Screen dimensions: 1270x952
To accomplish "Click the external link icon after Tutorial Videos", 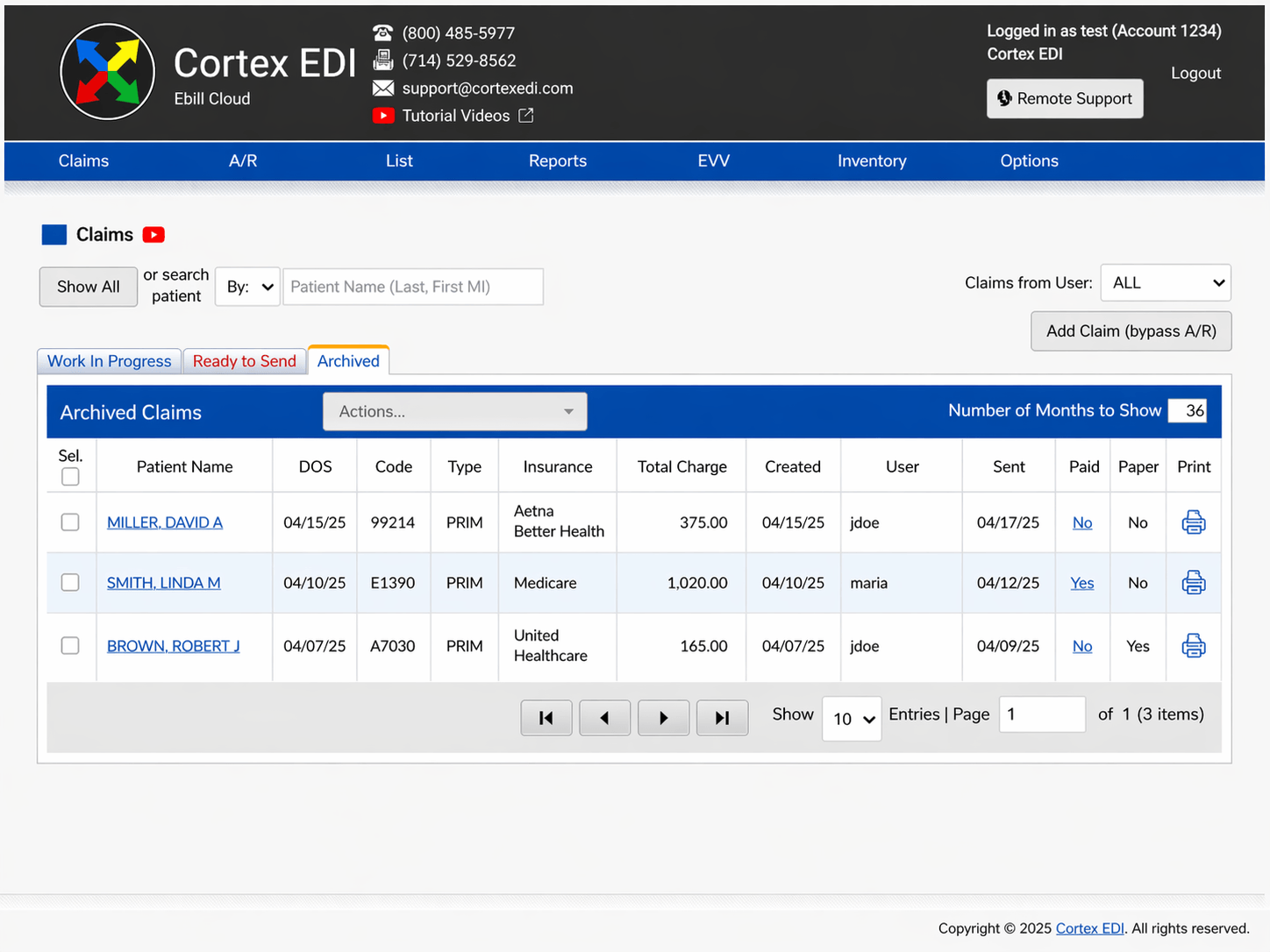I will (x=526, y=115).
